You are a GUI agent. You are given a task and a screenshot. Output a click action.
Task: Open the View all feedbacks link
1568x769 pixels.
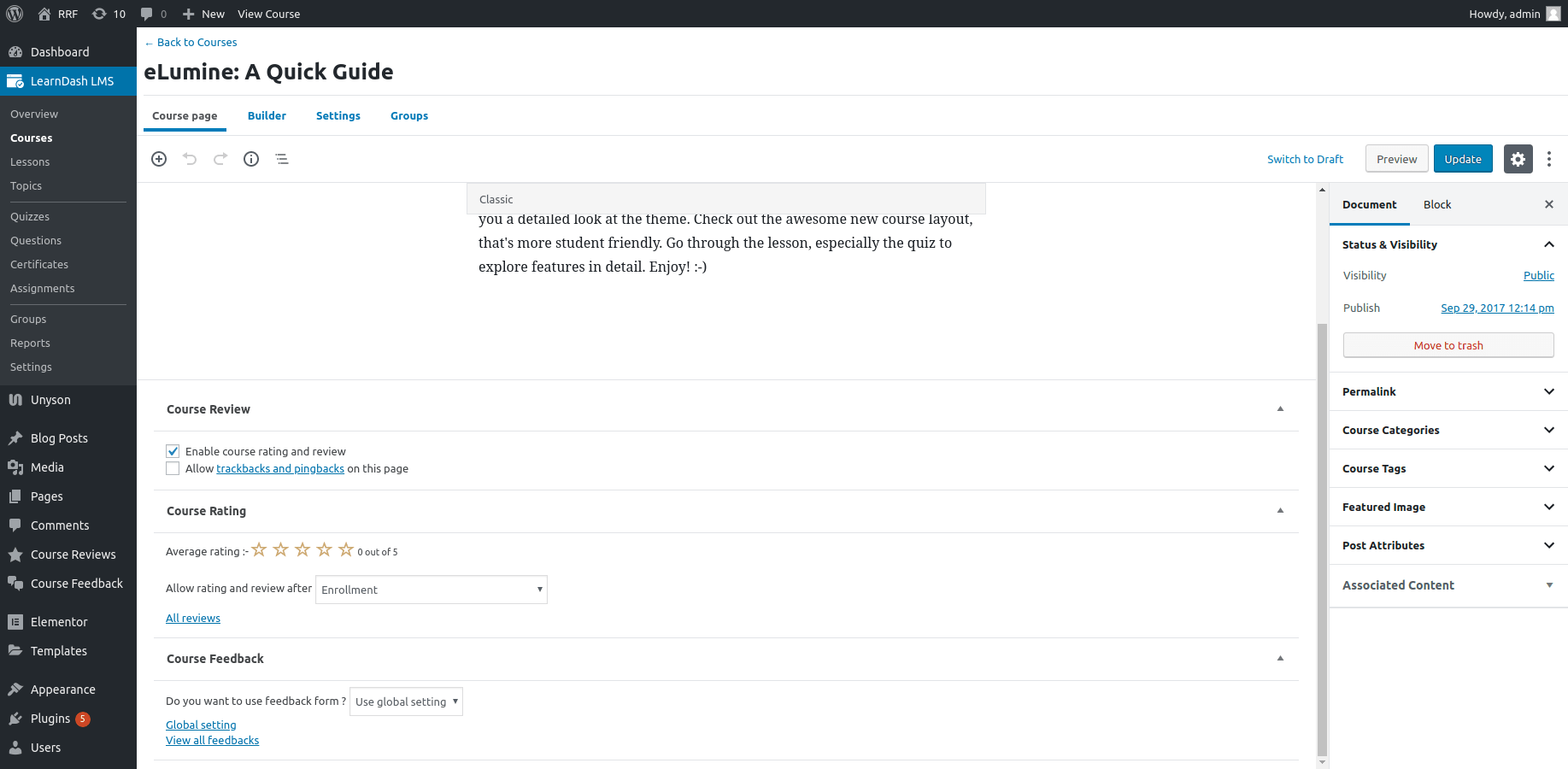pos(212,741)
